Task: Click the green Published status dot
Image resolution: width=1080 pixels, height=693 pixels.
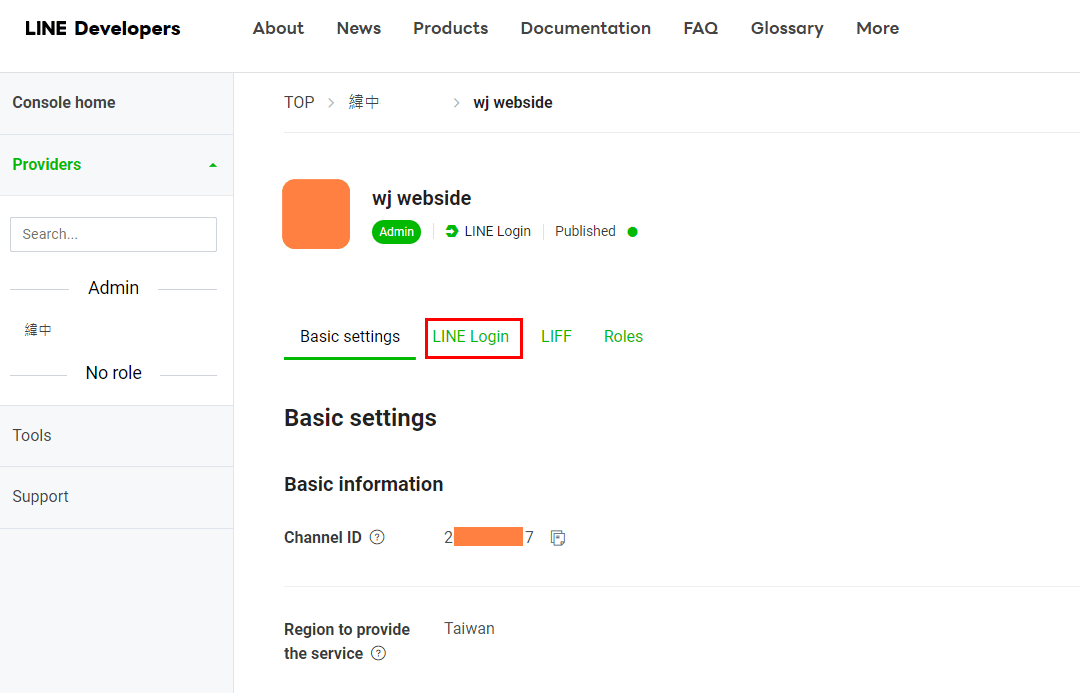Action: [x=632, y=232]
